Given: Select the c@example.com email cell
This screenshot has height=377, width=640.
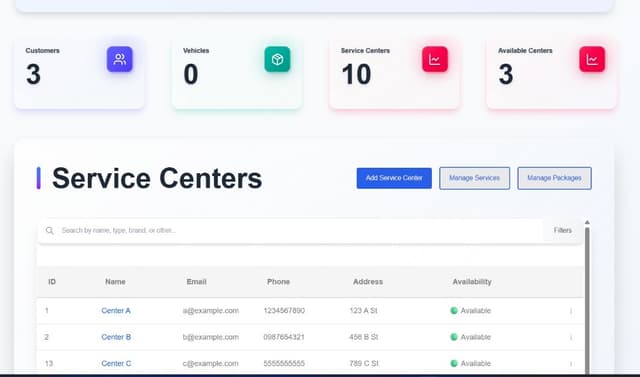Looking at the screenshot, I should click(x=210, y=363).
